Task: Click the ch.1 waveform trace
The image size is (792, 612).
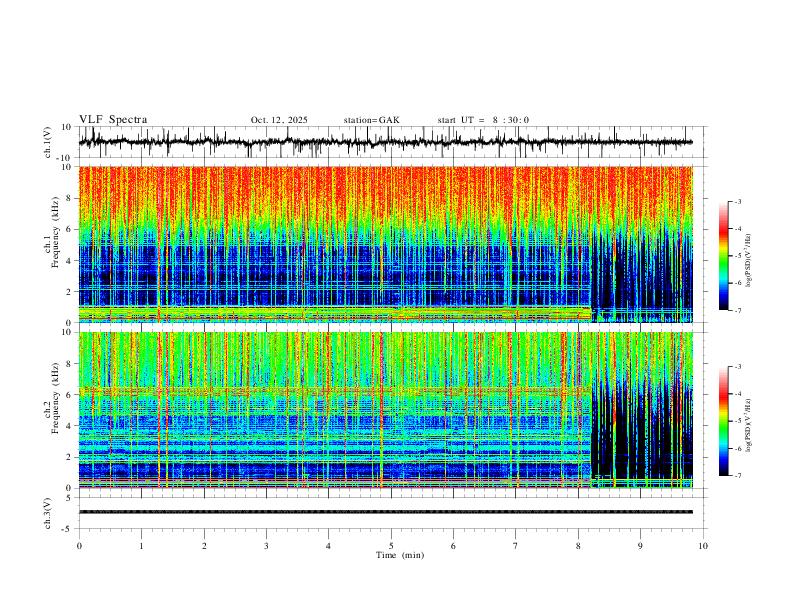Action: click(x=385, y=142)
